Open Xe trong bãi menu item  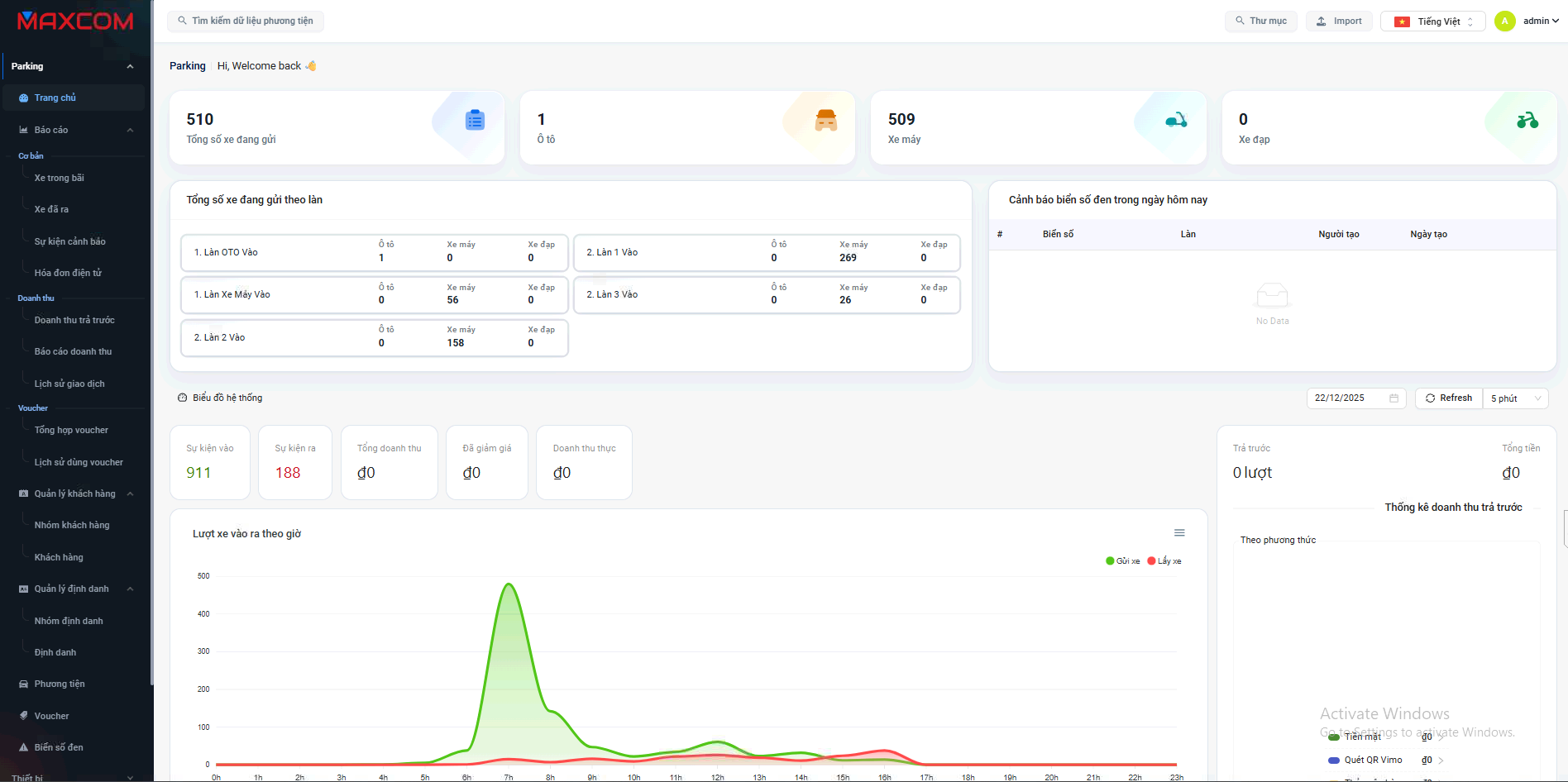click(x=60, y=178)
